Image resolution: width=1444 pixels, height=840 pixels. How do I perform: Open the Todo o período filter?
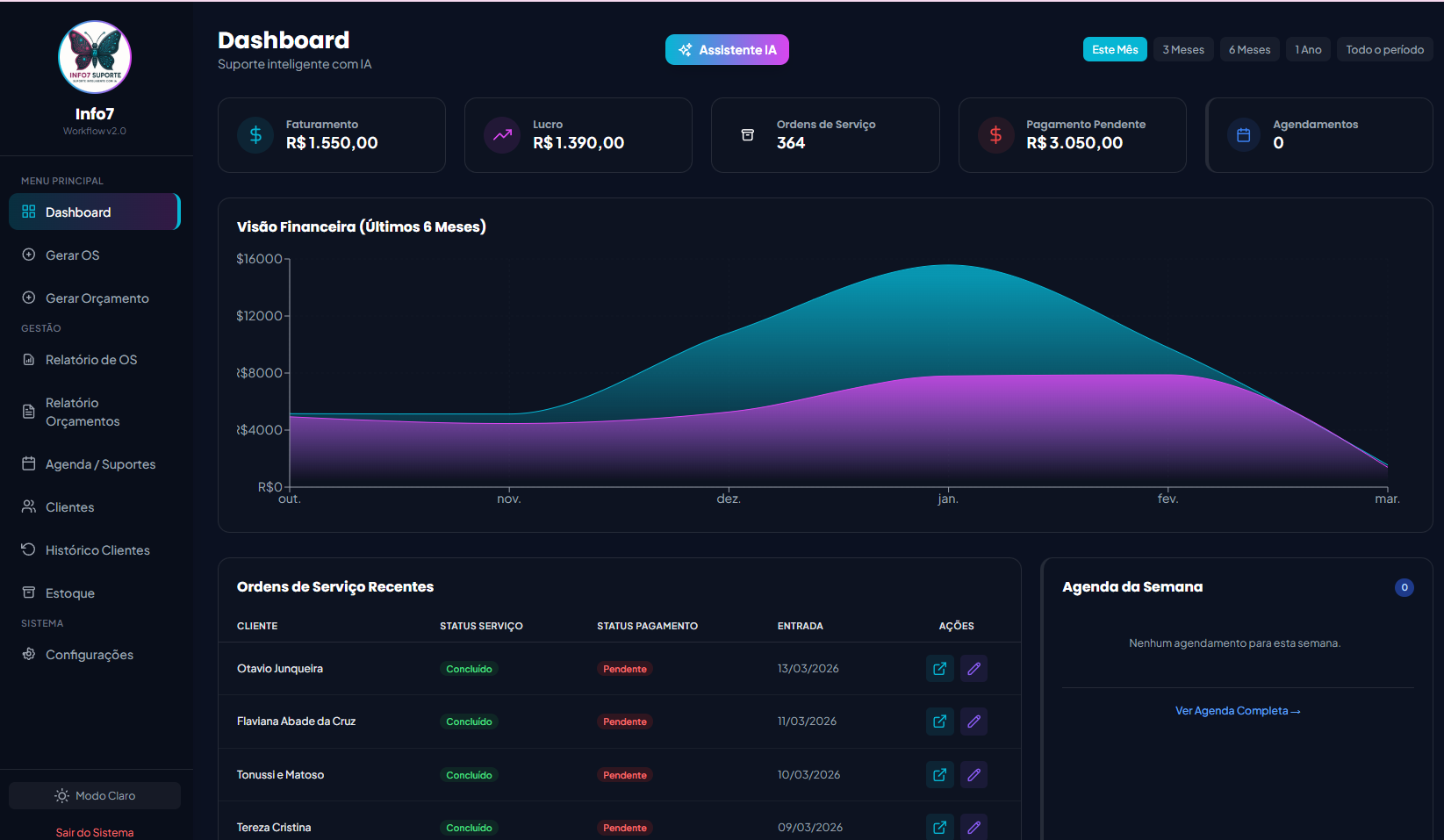point(1384,49)
